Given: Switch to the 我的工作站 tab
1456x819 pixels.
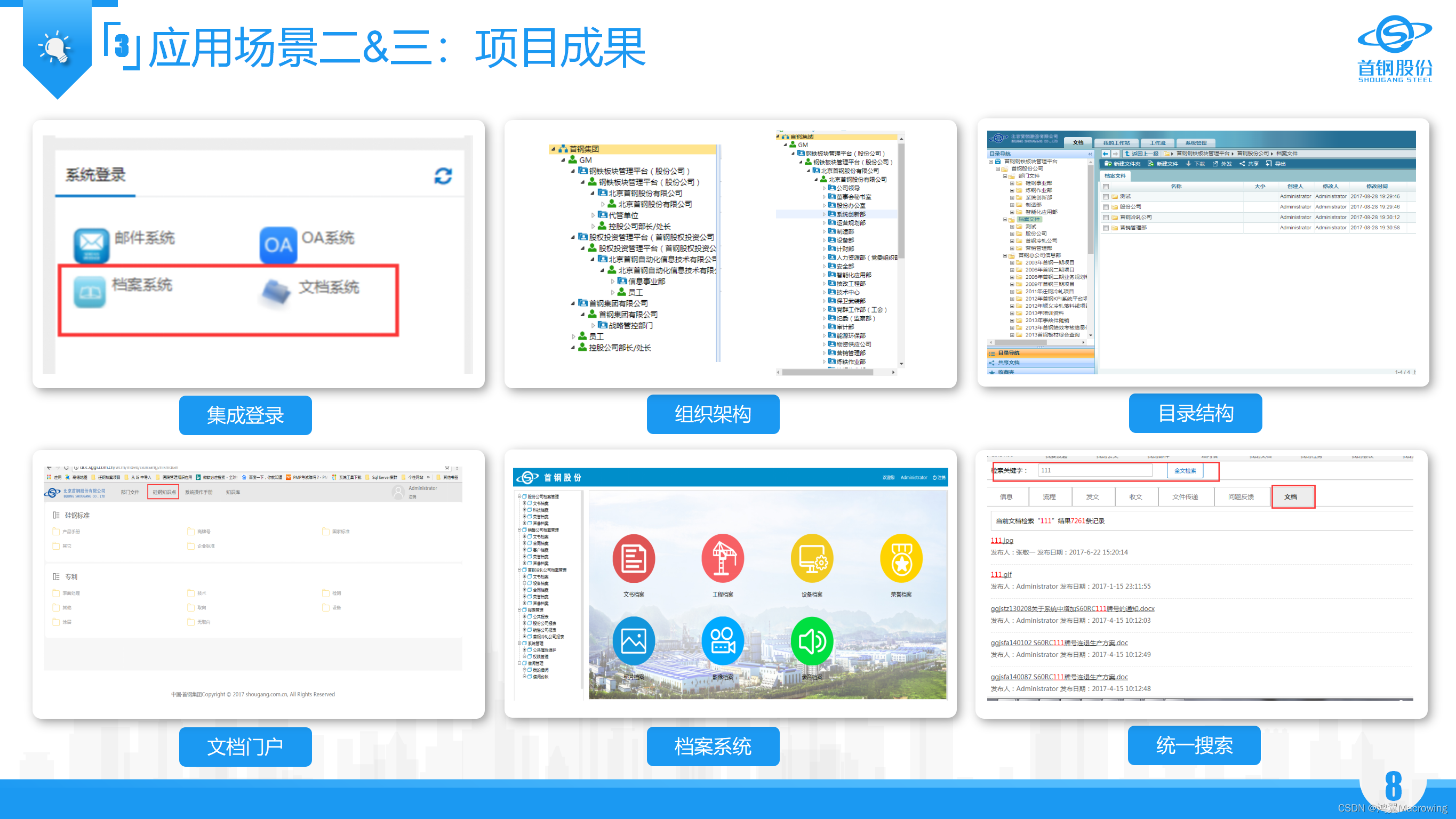Looking at the screenshot, I should 1116,143.
